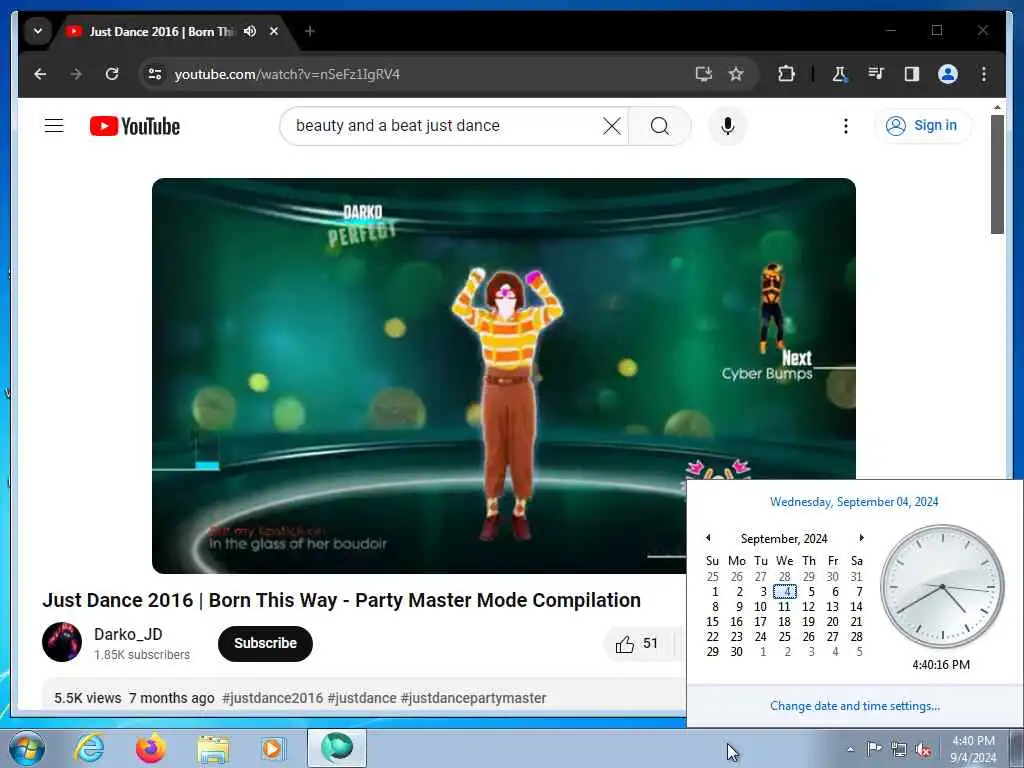Clear the search query with X
Viewport: 1024px width, 768px height.
612,125
